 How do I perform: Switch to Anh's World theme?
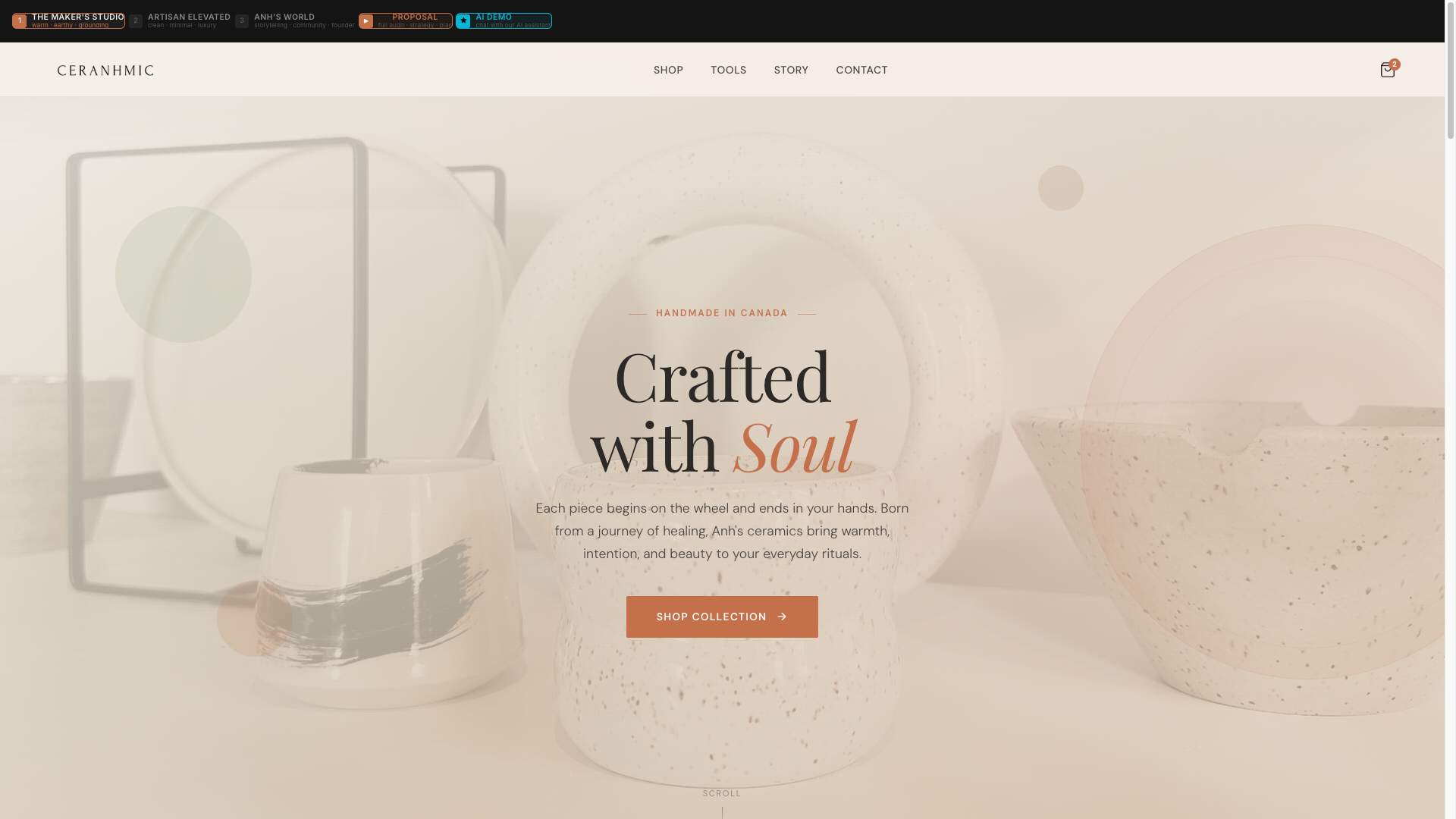pyautogui.click(x=295, y=21)
